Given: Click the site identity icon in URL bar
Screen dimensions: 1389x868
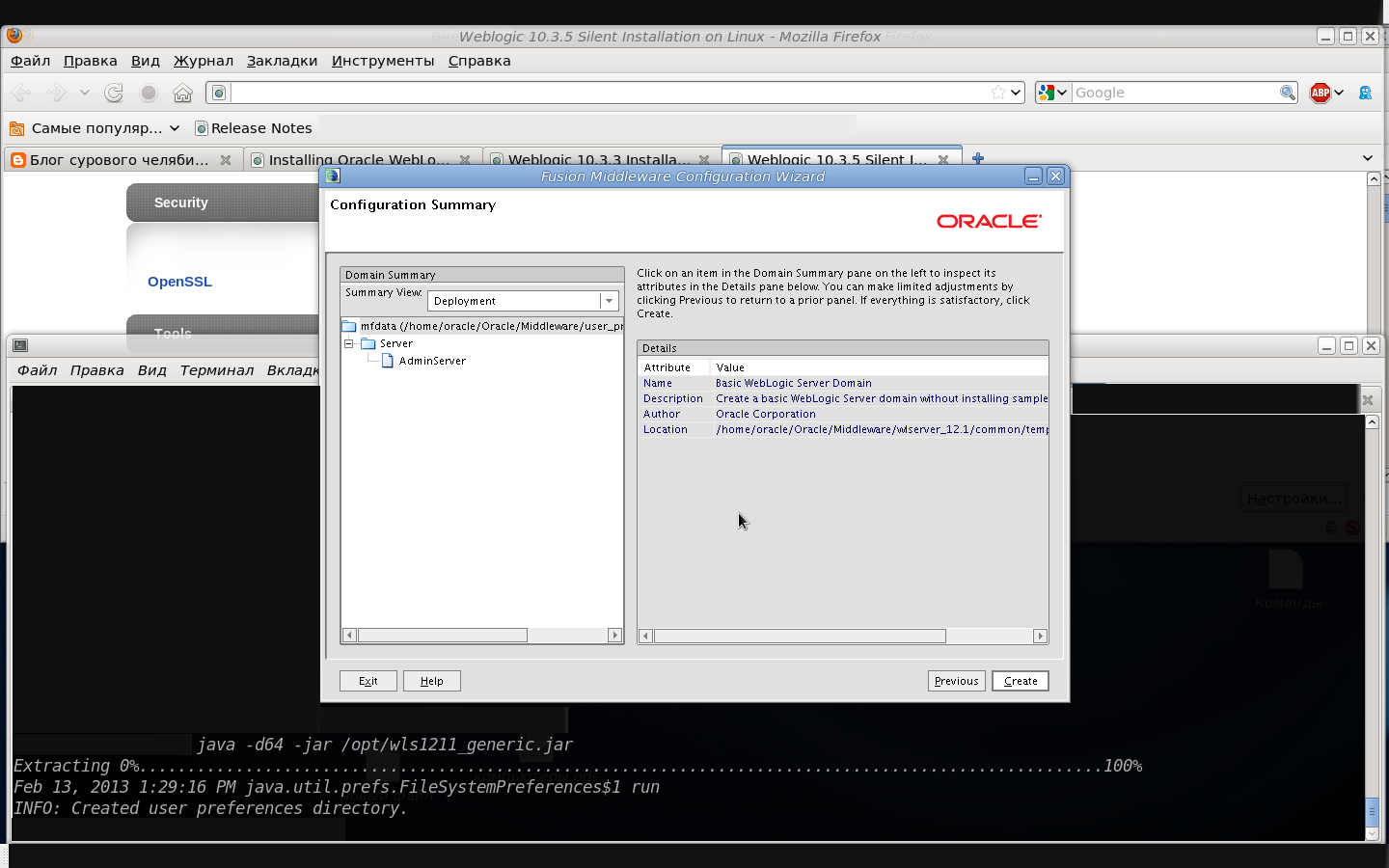Looking at the screenshot, I should pos(219,93).
